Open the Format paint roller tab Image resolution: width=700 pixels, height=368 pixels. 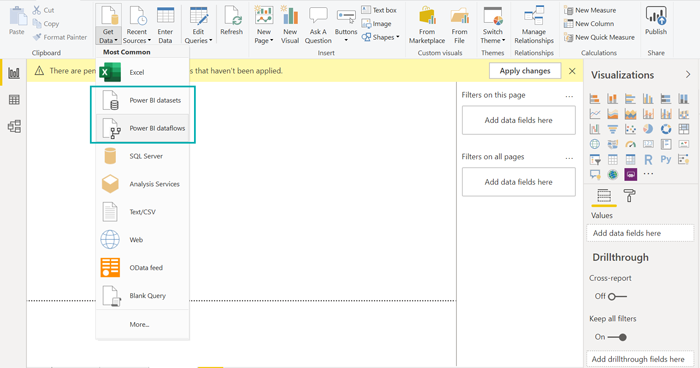pos(629,196)
